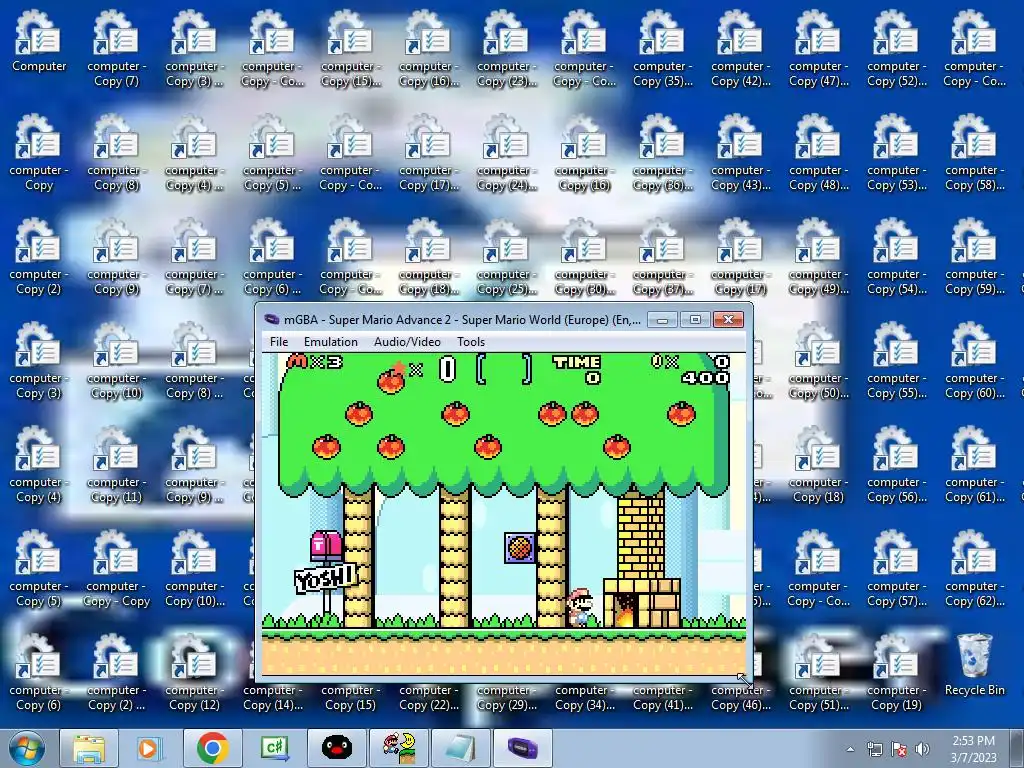Open the volume speaker tray icon
This screenshot has height=768, width=1024.
(922, 749)
